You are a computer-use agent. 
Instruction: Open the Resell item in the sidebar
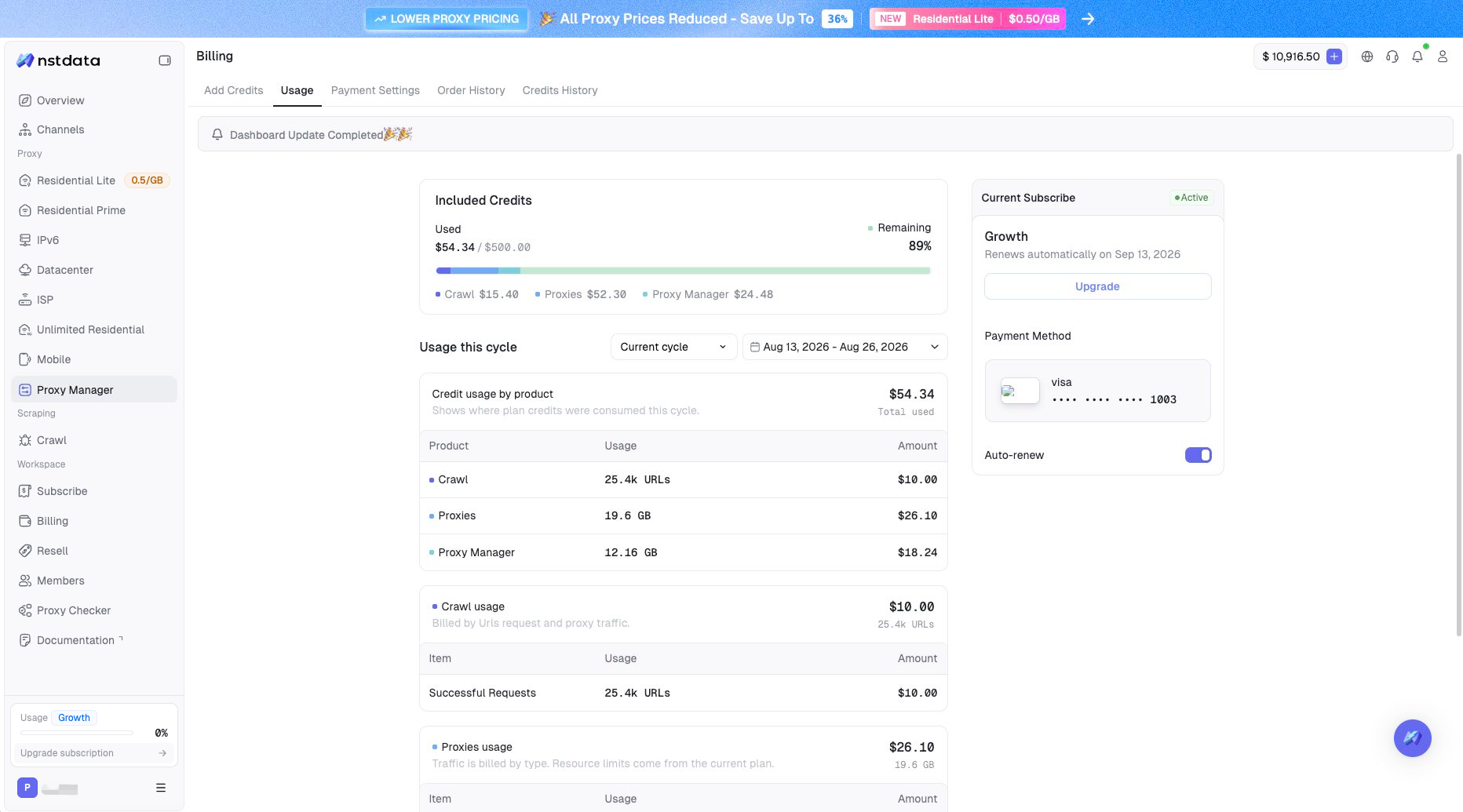click(x=94, y=551)
